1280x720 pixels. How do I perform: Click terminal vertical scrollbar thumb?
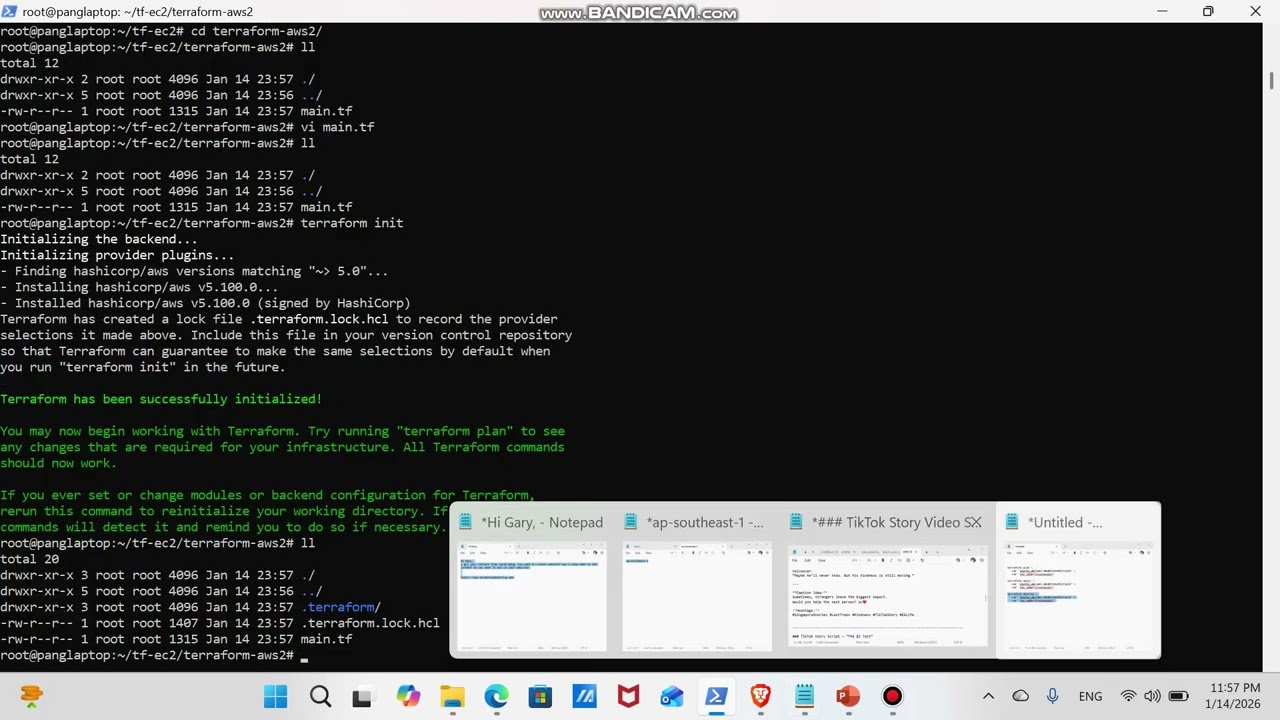coord(1271,81)
